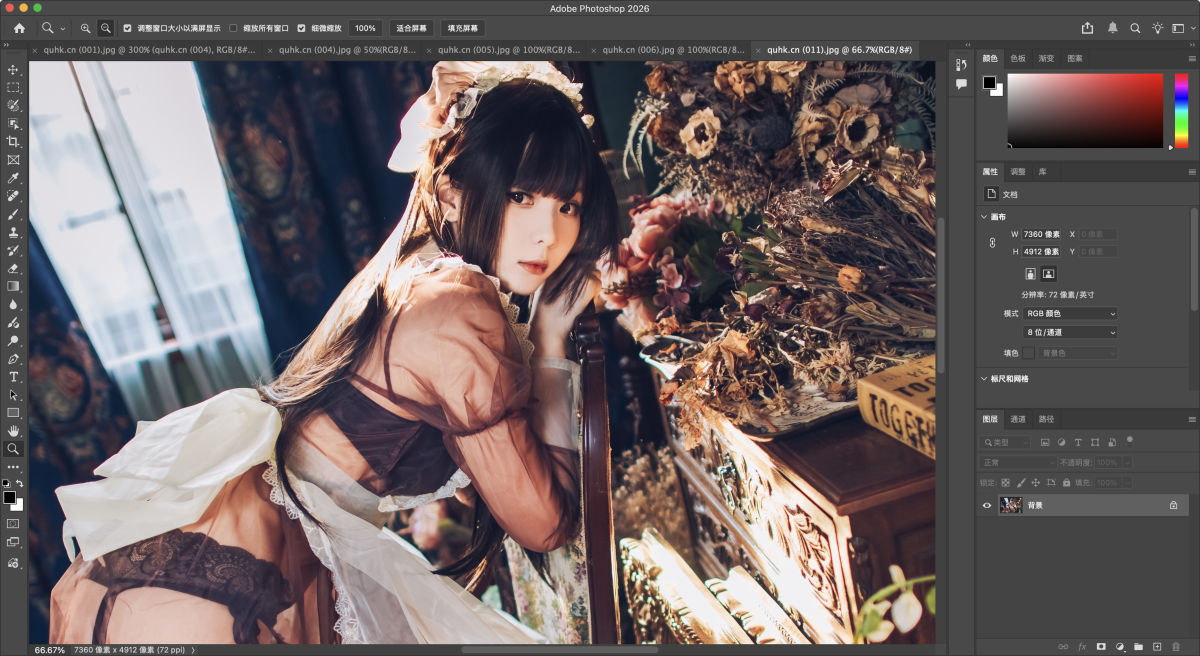Click the zoom out magnifier icon
Screen dimensions: 1200x656
[105, 28]
